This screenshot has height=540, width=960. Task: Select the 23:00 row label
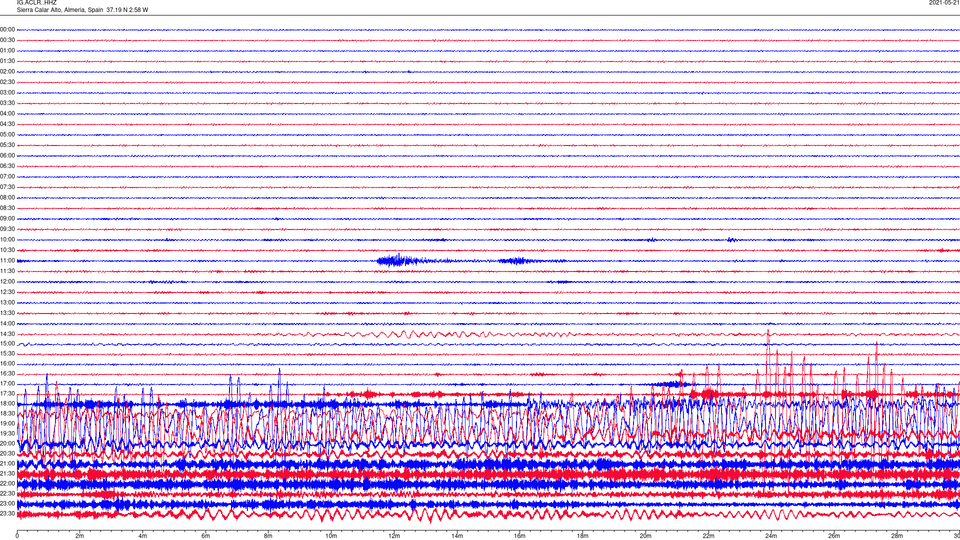pyautogui.click(x=7, y=503)
